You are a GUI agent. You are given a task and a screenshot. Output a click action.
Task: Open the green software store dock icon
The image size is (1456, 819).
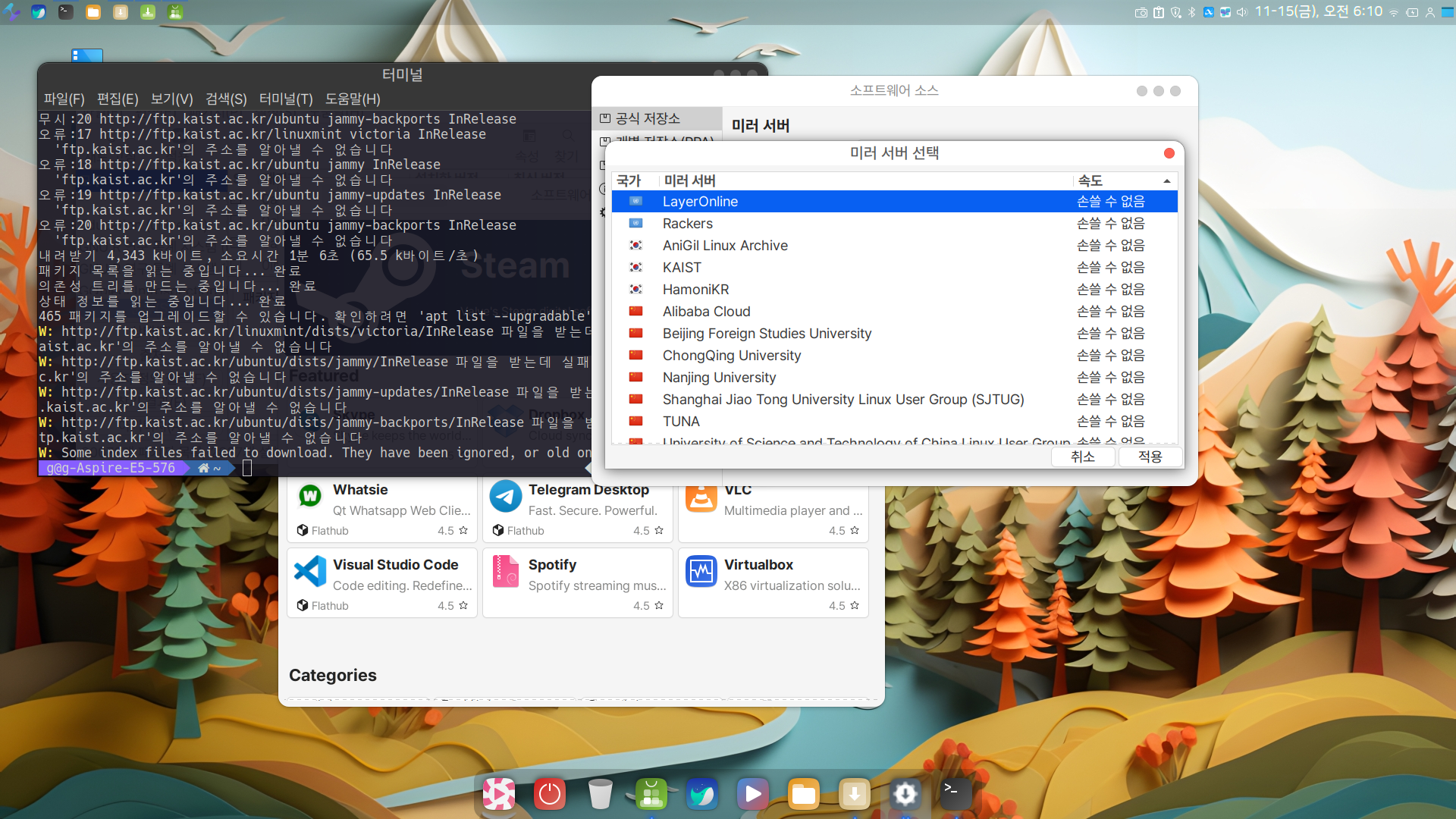click(651, 794)
